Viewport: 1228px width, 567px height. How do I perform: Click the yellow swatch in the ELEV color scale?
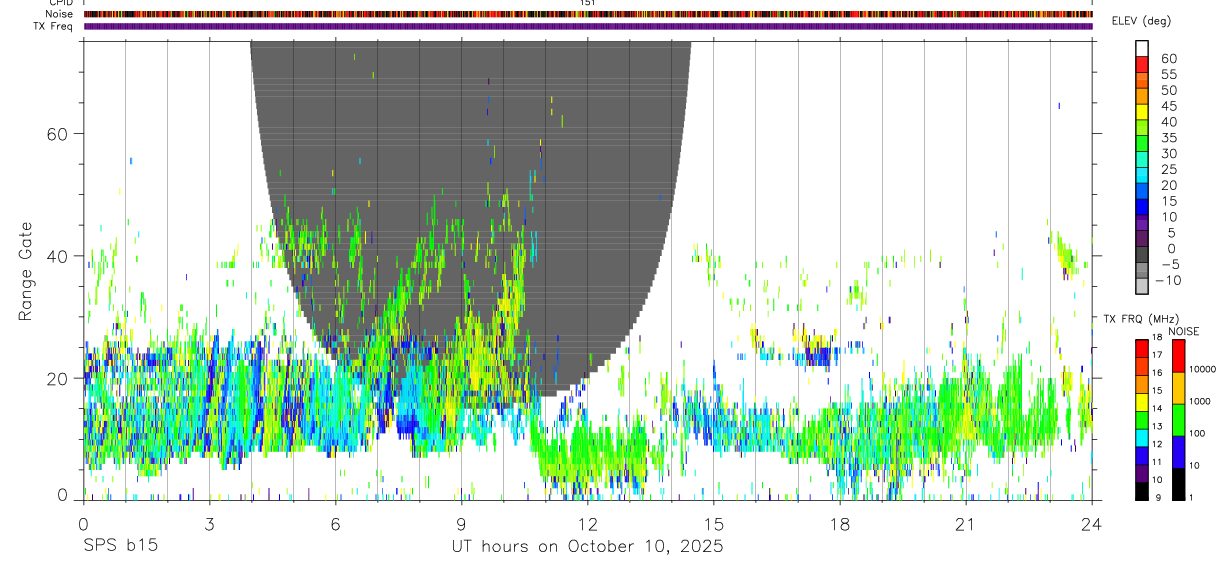click(x=1142, y=111)
